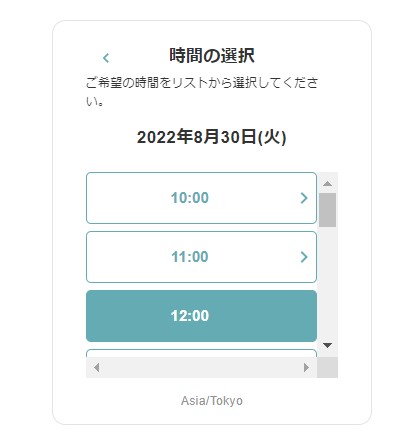
Task: Click the partially visible slot below 12:00
Action: pos(201,353)
